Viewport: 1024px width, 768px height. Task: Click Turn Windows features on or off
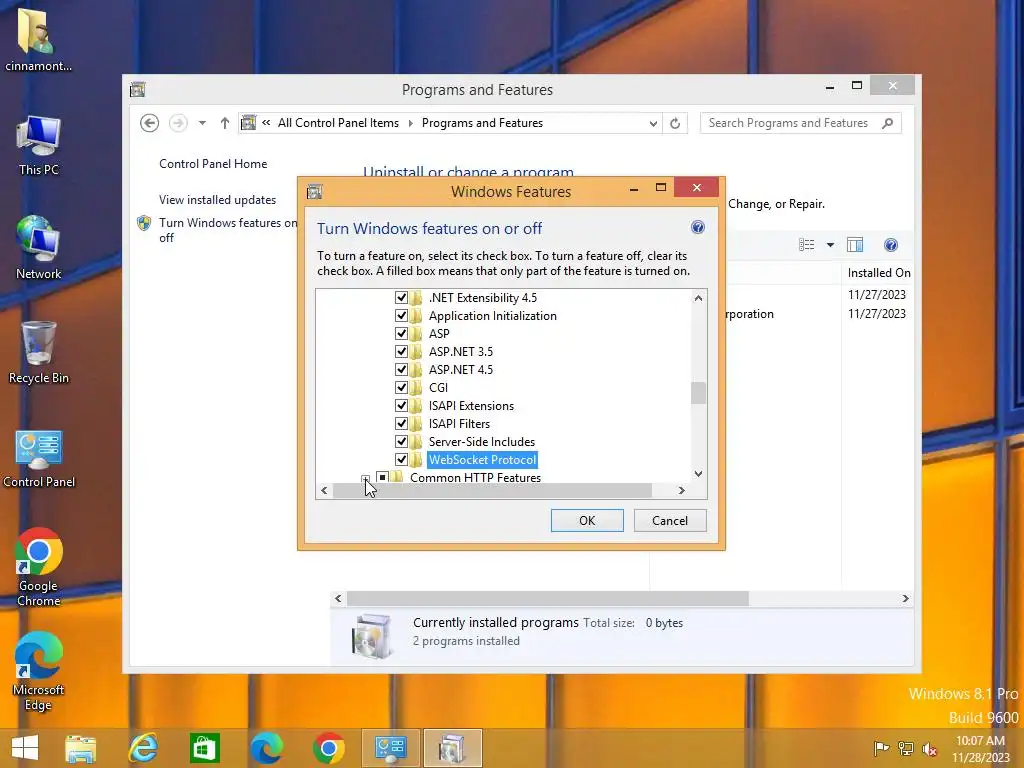(x=228, y=230)
